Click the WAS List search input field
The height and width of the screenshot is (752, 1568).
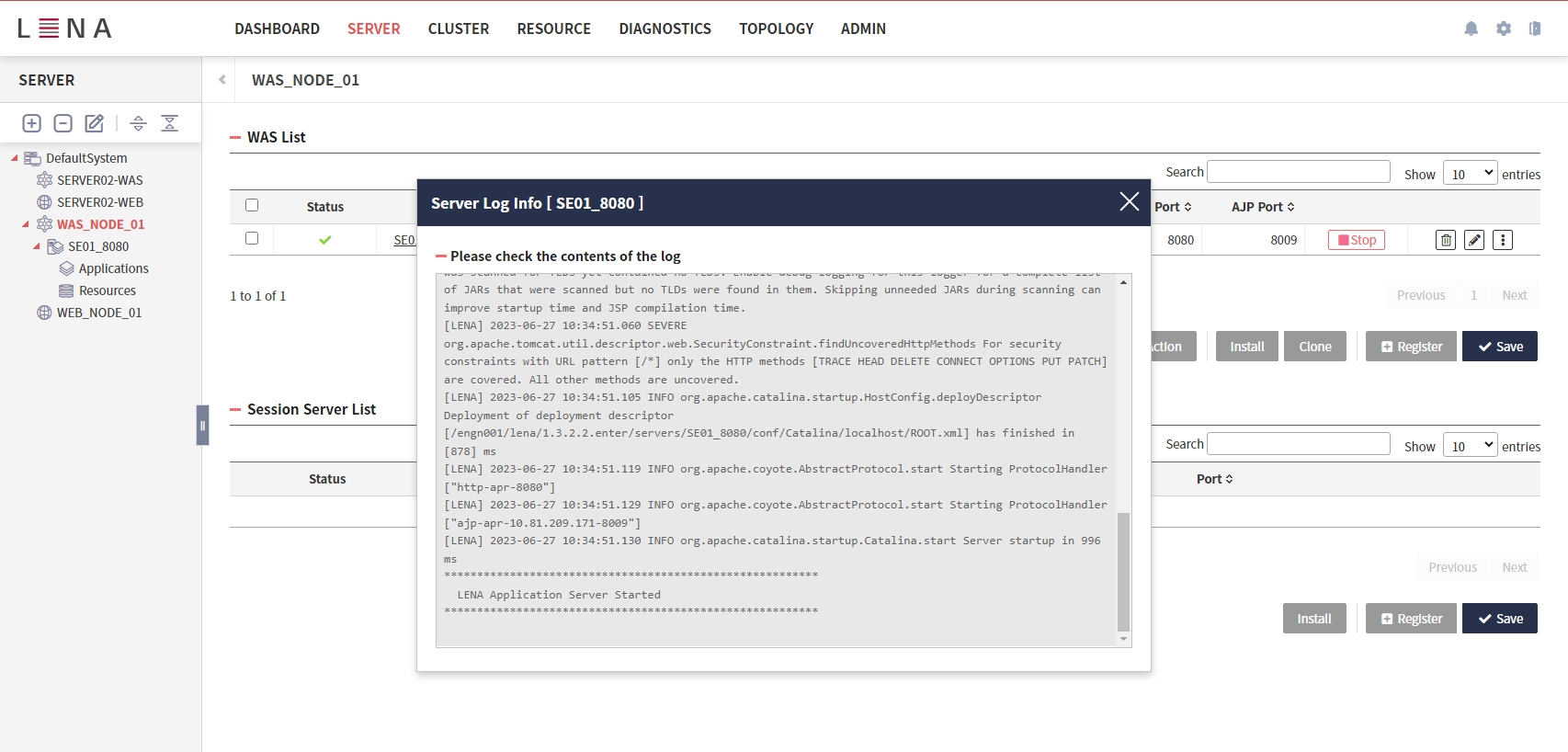pyautogui.click(x=1298, y=172)
